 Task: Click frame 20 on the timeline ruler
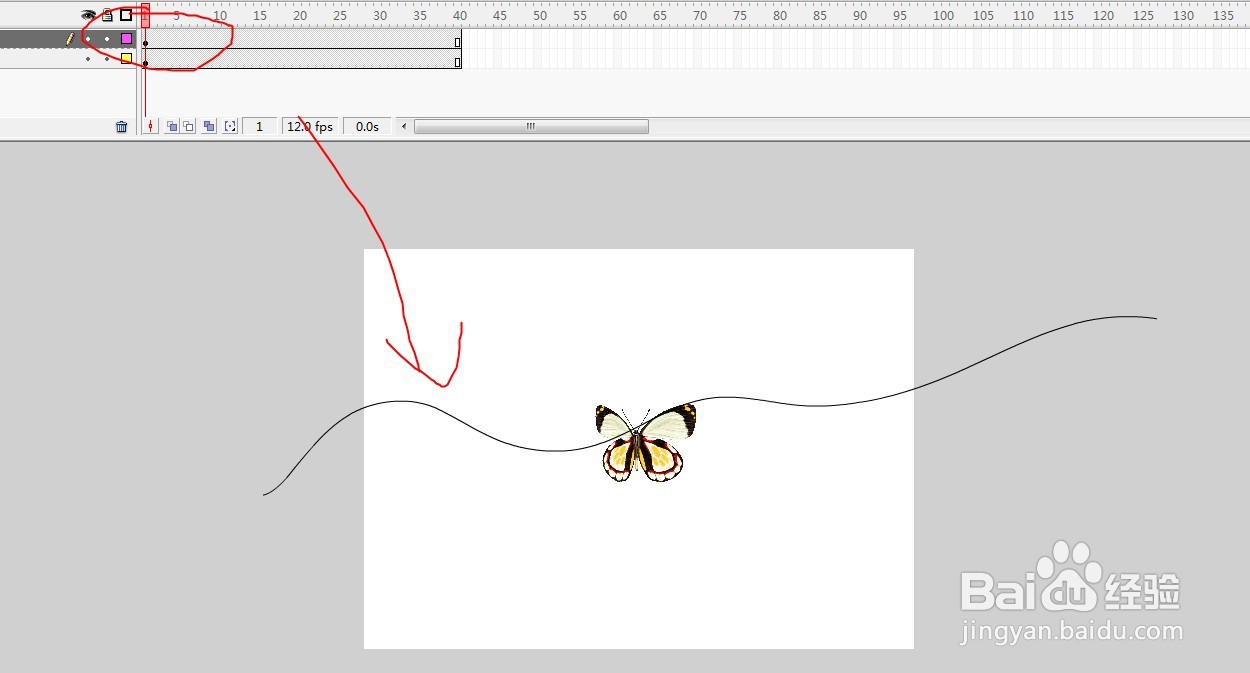[x=298, y=15]
